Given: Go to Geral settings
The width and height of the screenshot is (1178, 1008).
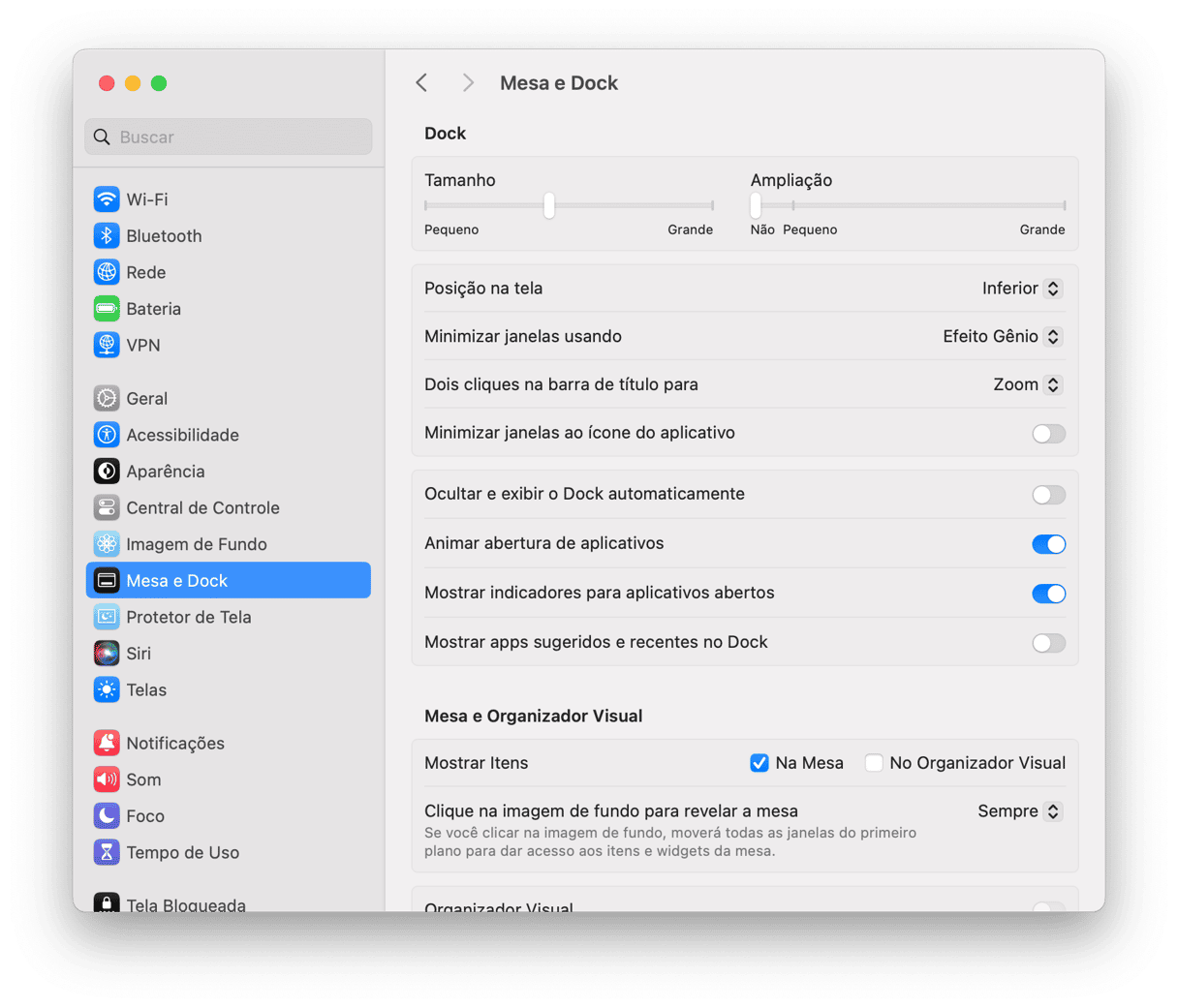Looking at the screenshot, I should [229, 398].
